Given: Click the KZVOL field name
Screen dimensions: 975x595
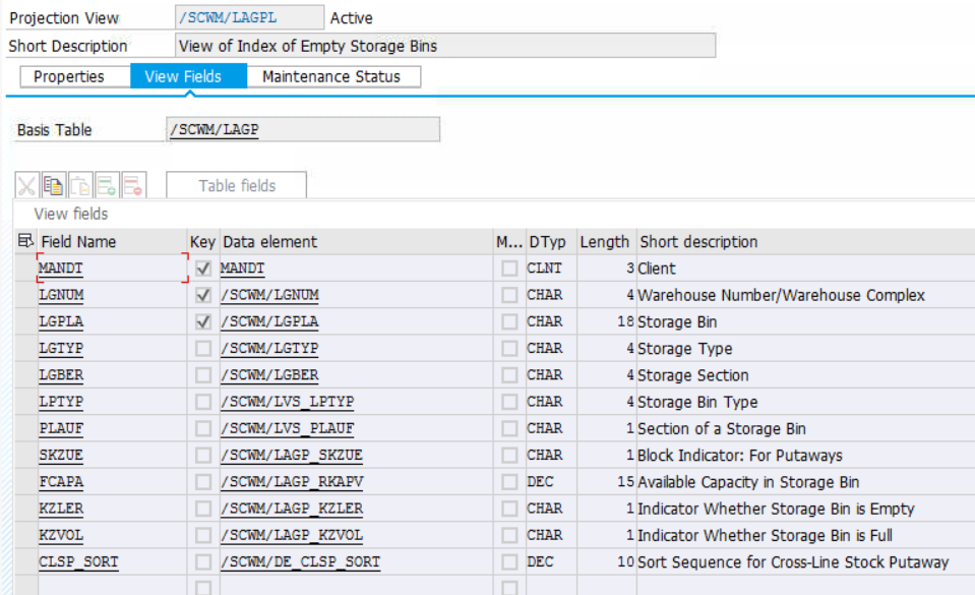Looking at the screenshot, I should [x=61, y=535].
